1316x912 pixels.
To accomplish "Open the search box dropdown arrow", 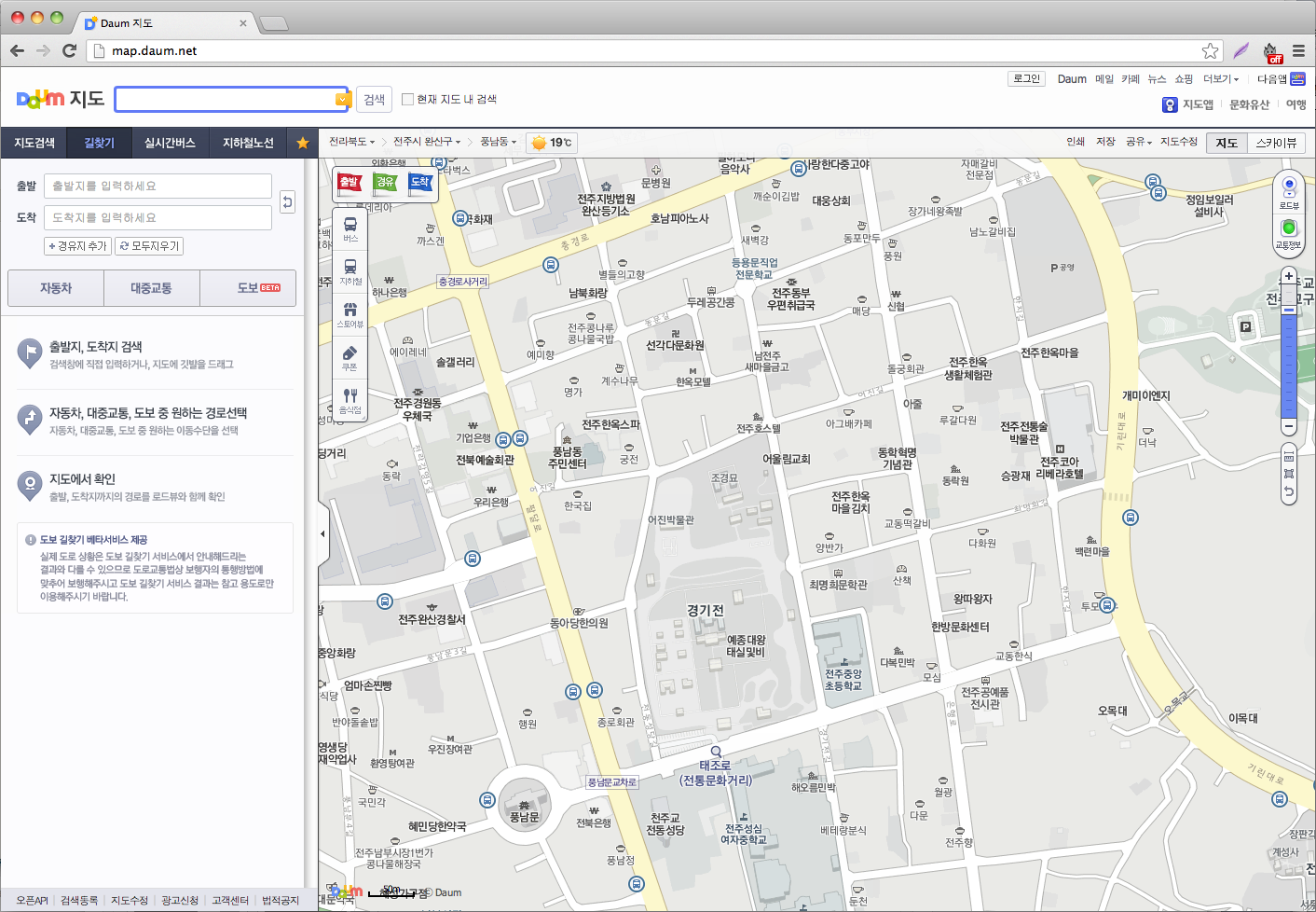I will 342,99.
